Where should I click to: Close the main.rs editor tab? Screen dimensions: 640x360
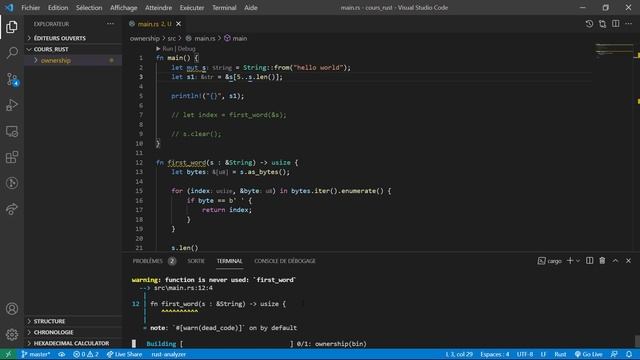tap(178, 24)
